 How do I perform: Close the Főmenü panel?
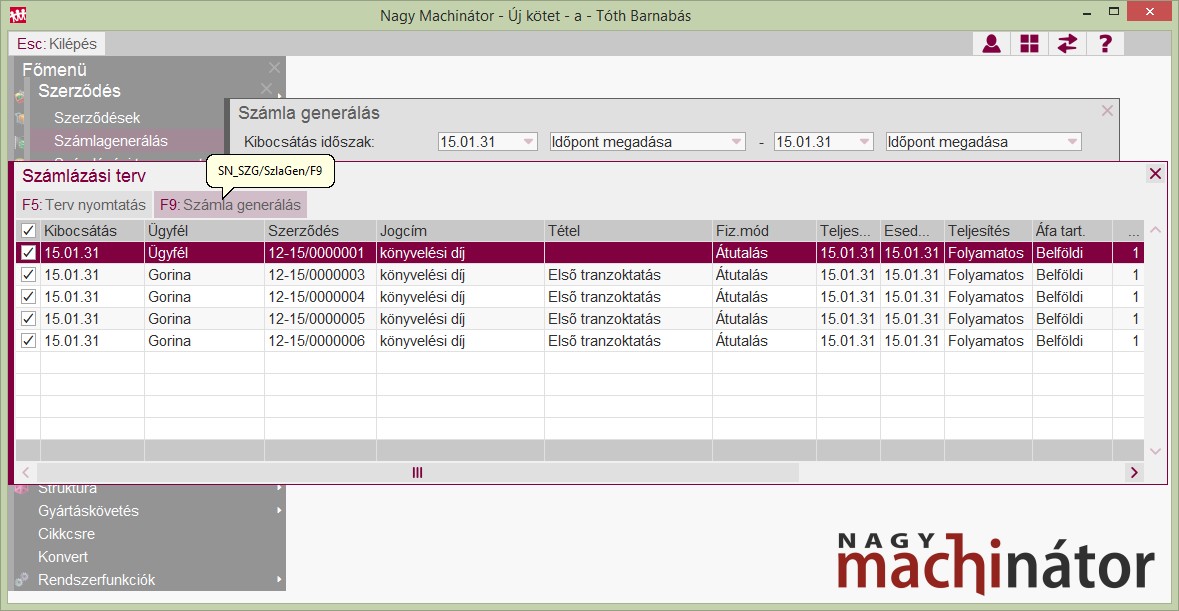(274, 68)
